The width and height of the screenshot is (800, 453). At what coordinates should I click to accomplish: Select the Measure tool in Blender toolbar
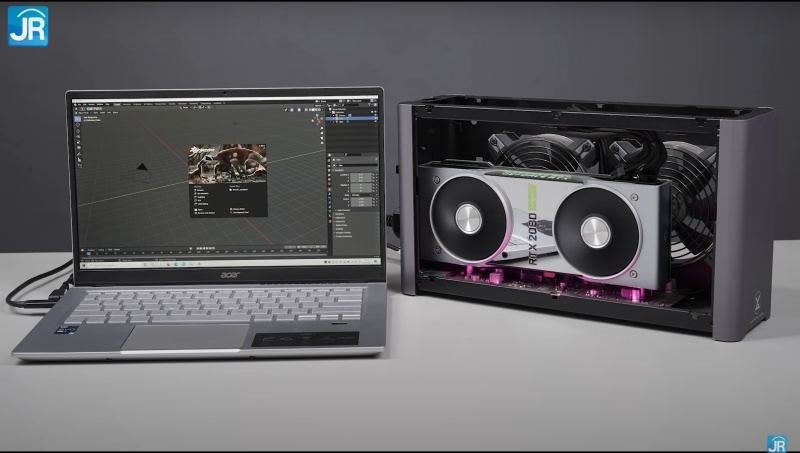[x=80, y=160]
